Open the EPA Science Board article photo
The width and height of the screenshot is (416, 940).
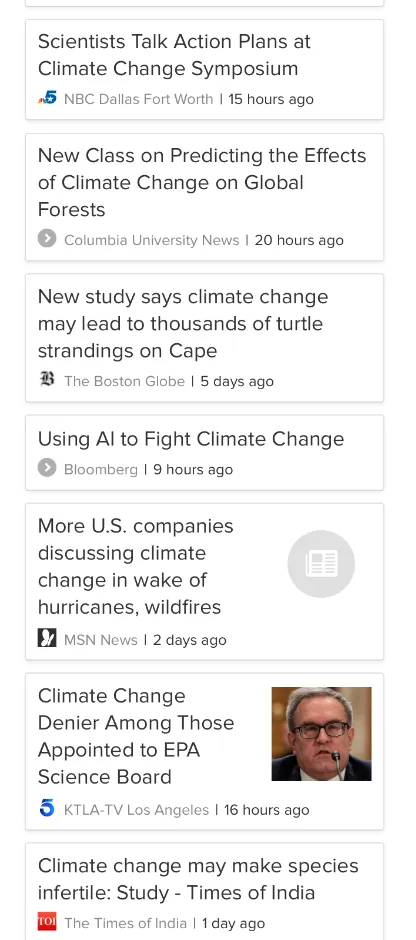coord(321,734)
